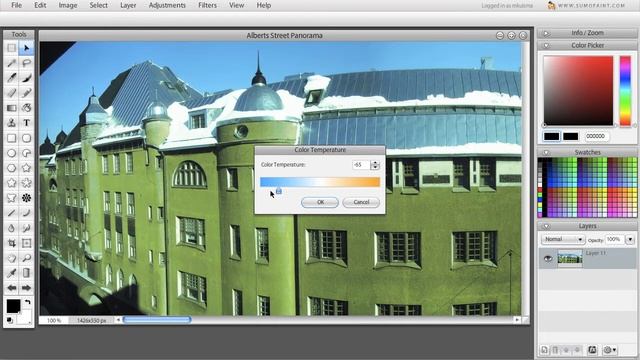Select the Clone Stamp tool
The width and height of the screenshot is (640, 360).
(x=11, y=123)
